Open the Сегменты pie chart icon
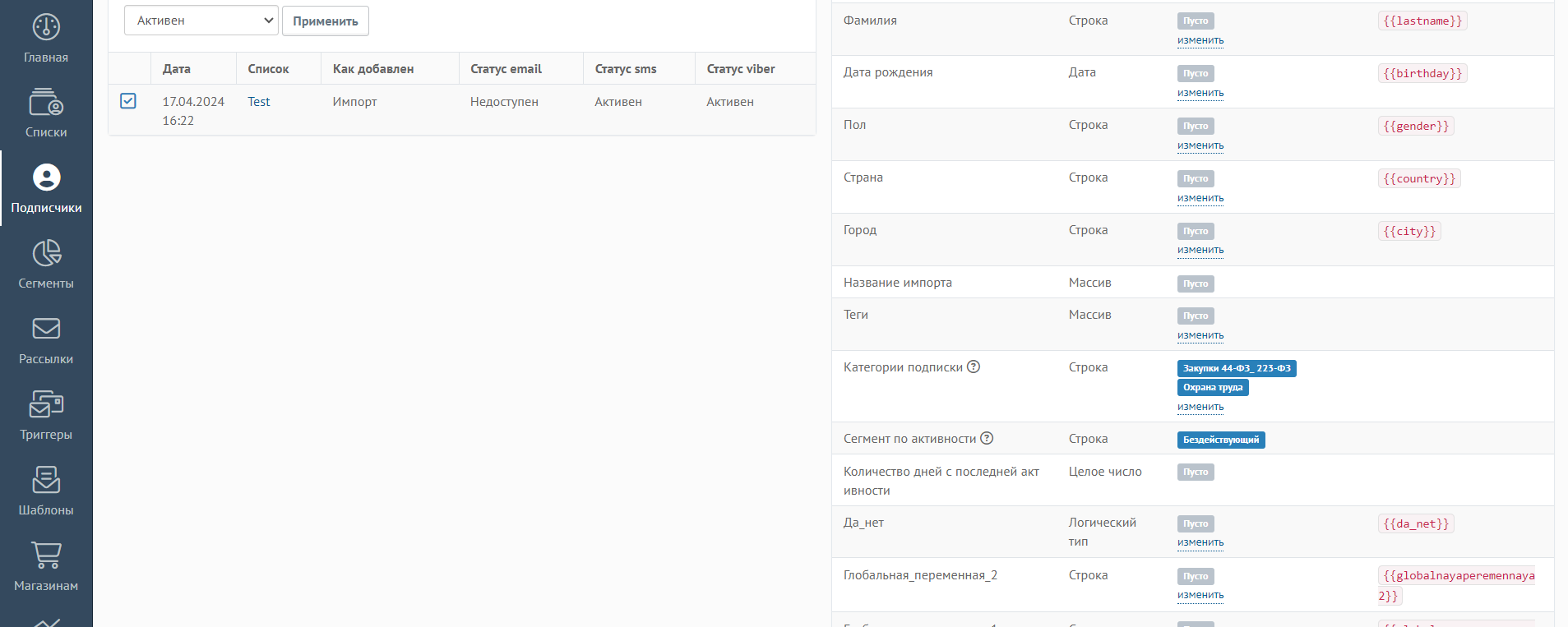 click(x=46, y=253)
